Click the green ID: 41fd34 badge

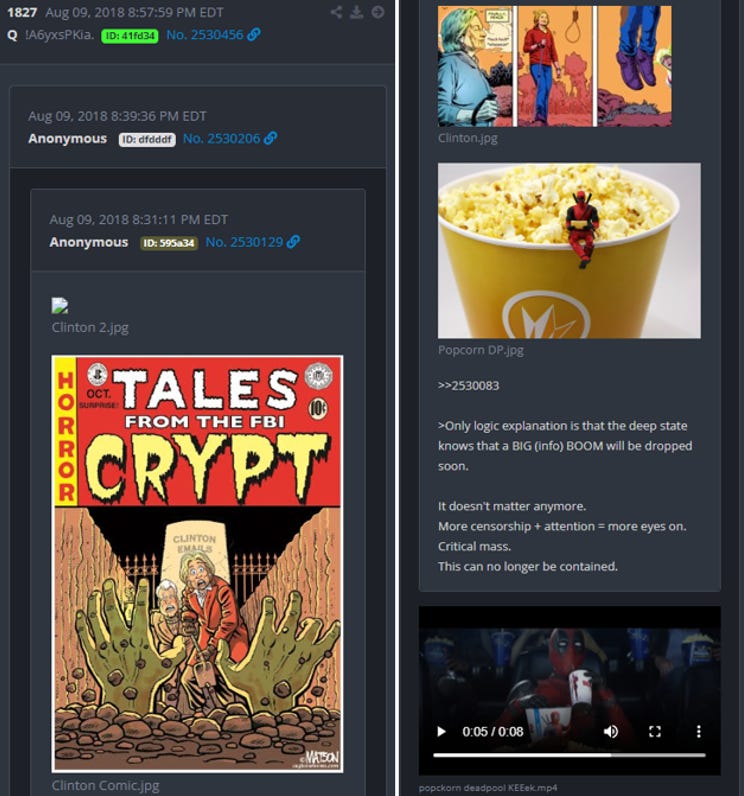coord(130,36)
